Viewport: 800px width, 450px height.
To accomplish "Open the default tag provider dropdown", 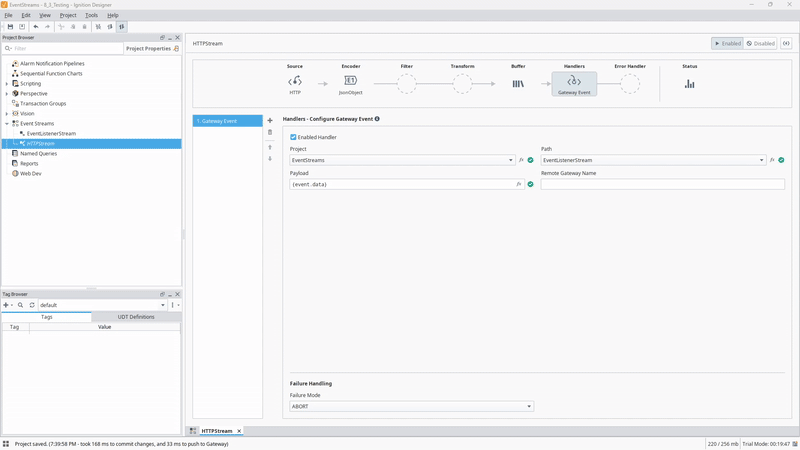I will 102,305.
